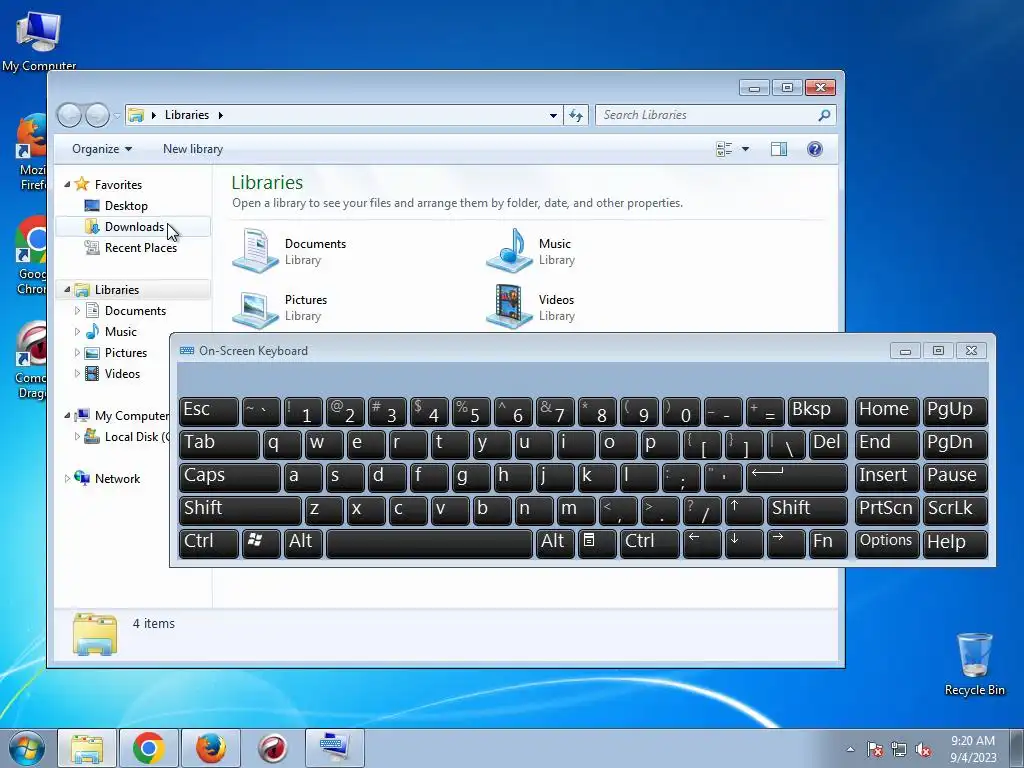Open the Pictures library icon
Image resolution: width=1024 pixels, height=768 pixels.
(256, 308)
